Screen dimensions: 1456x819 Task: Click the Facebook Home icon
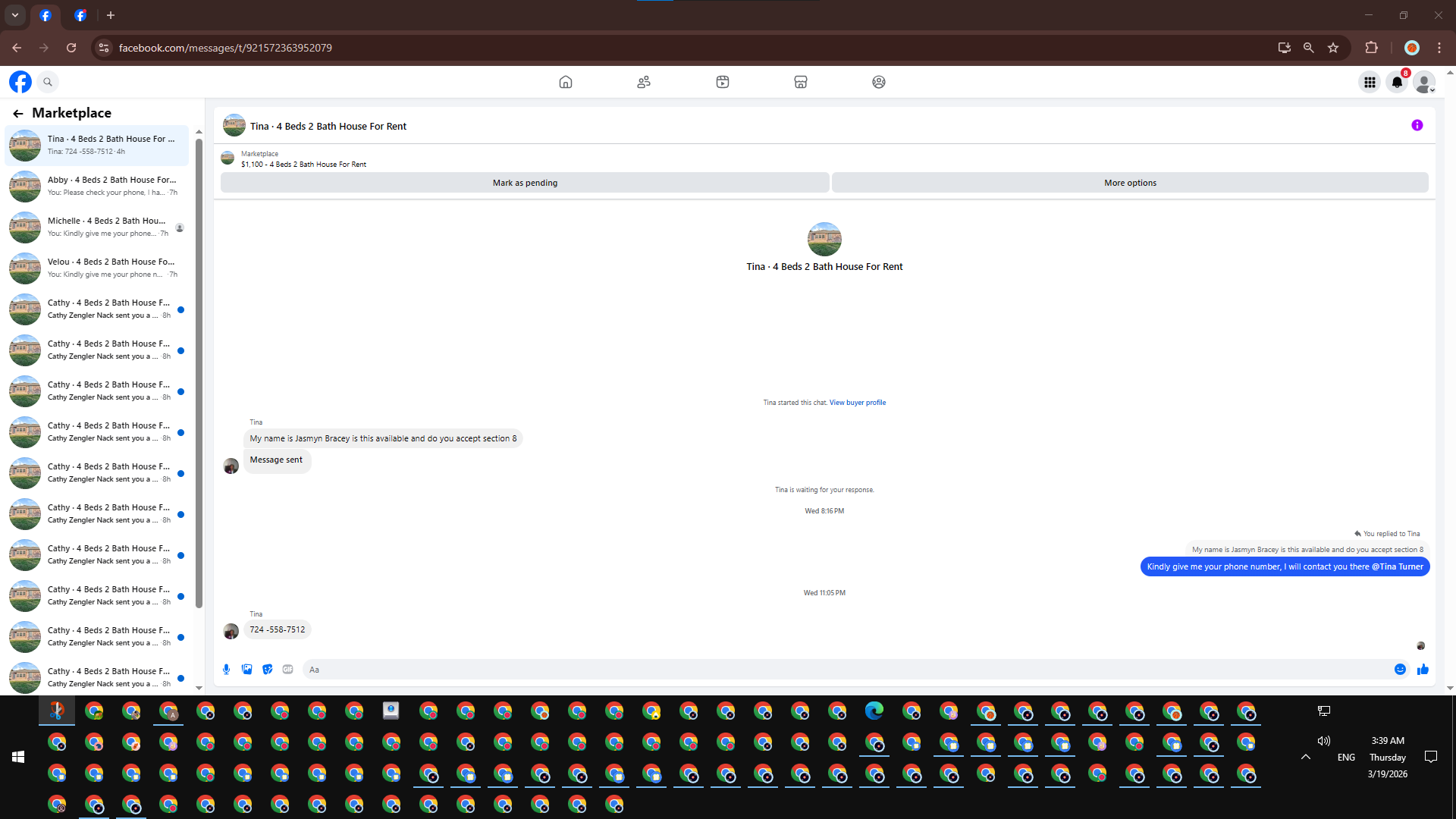point(565,82)
